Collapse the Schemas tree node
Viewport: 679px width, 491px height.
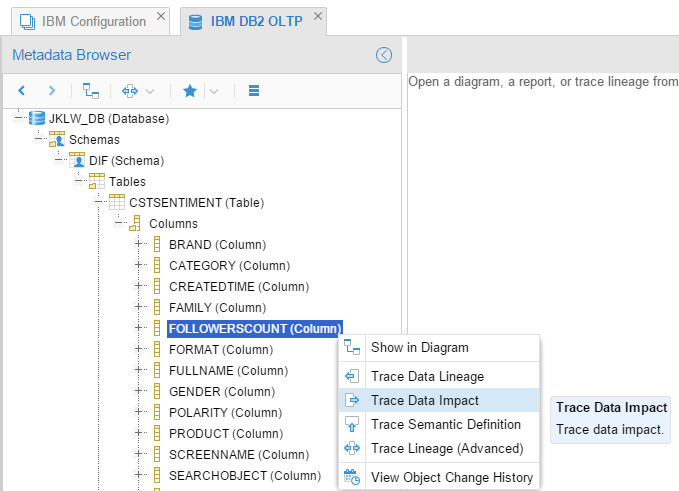click(x=39, y=138)
